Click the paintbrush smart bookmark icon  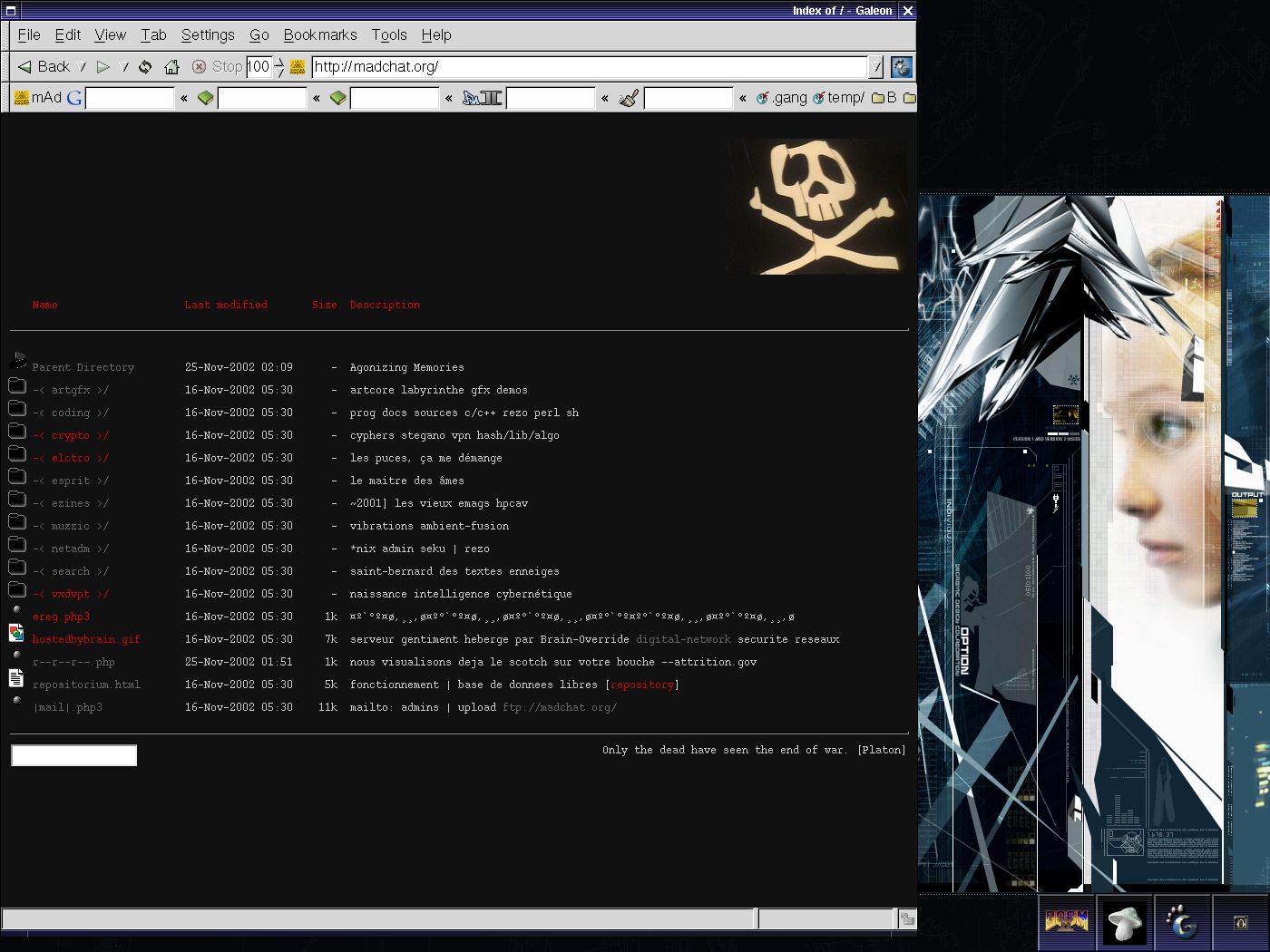(x=629, y=98)
